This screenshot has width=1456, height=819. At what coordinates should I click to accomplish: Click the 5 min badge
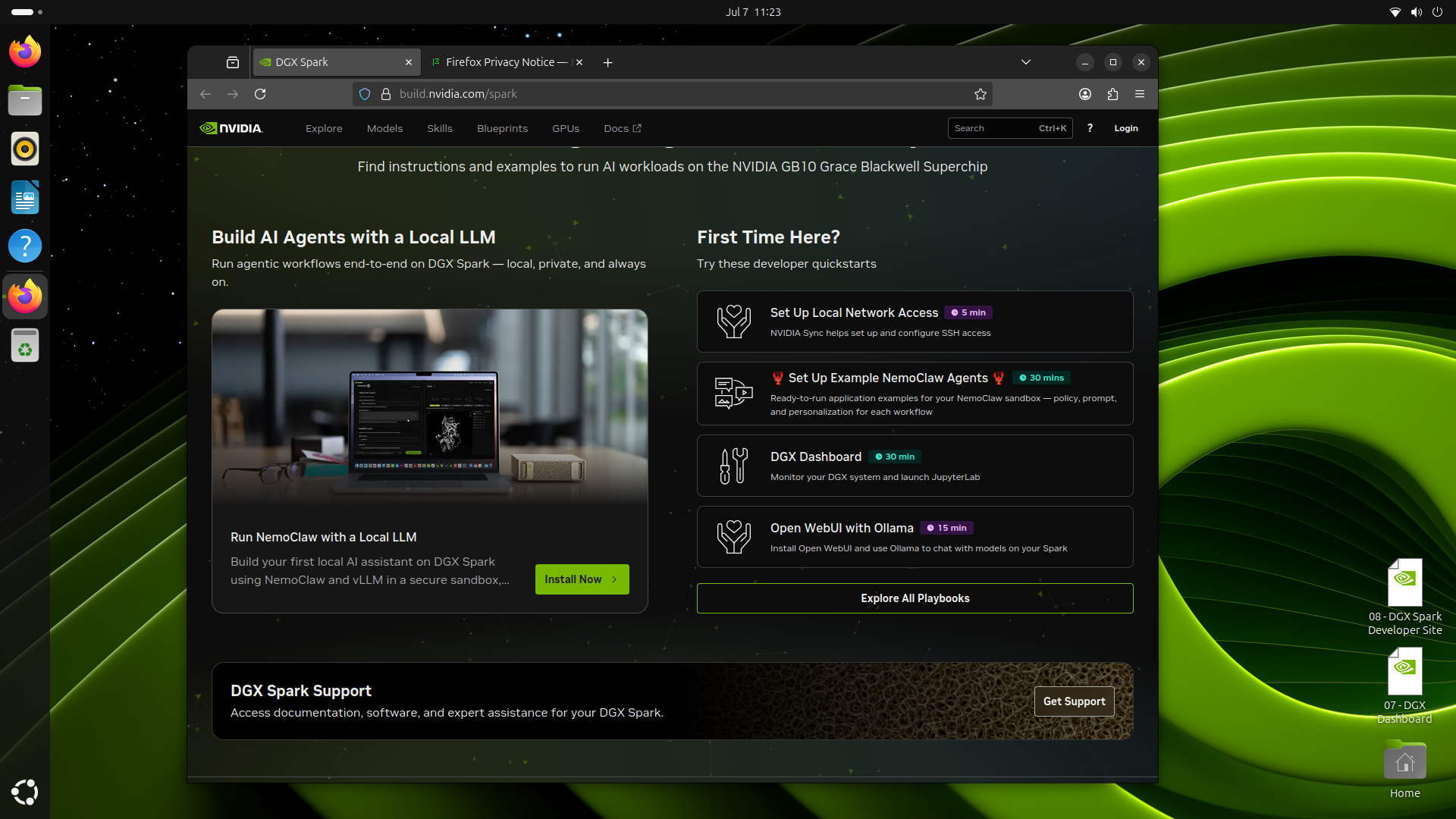click(968, 312)
